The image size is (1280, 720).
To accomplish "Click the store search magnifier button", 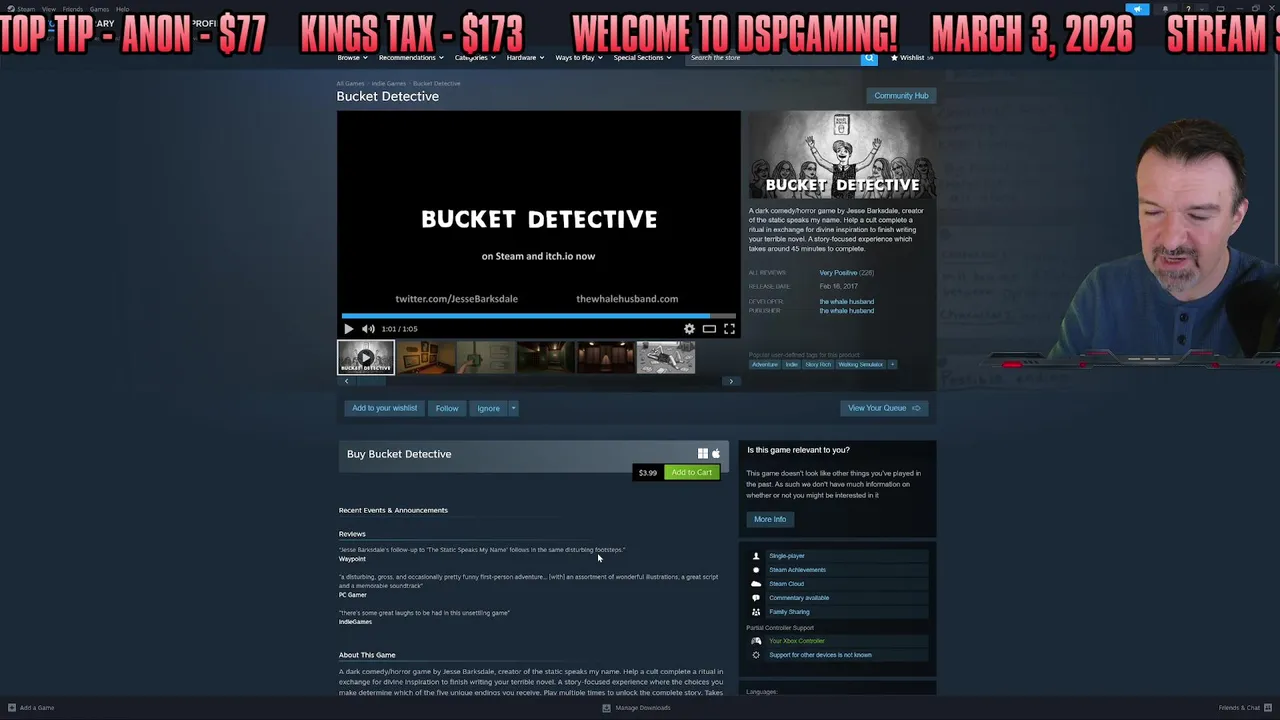I will (869, 58).
